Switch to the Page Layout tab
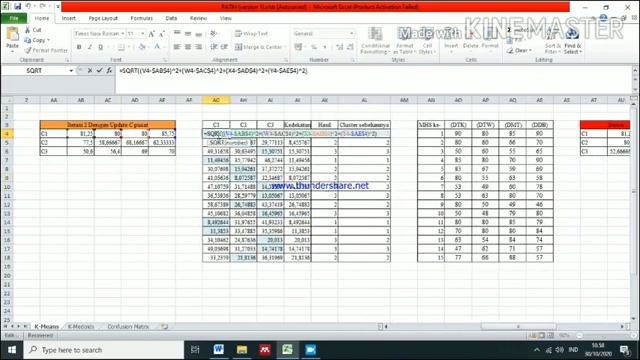640x360 pixels. [x=103, y=18]
